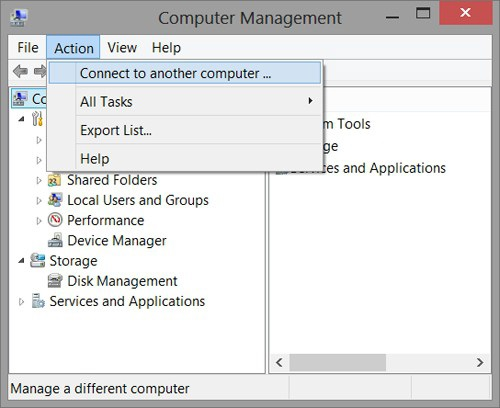500x408 pixels.
Task: Click the Storage node icon
Action: [37, 260]
